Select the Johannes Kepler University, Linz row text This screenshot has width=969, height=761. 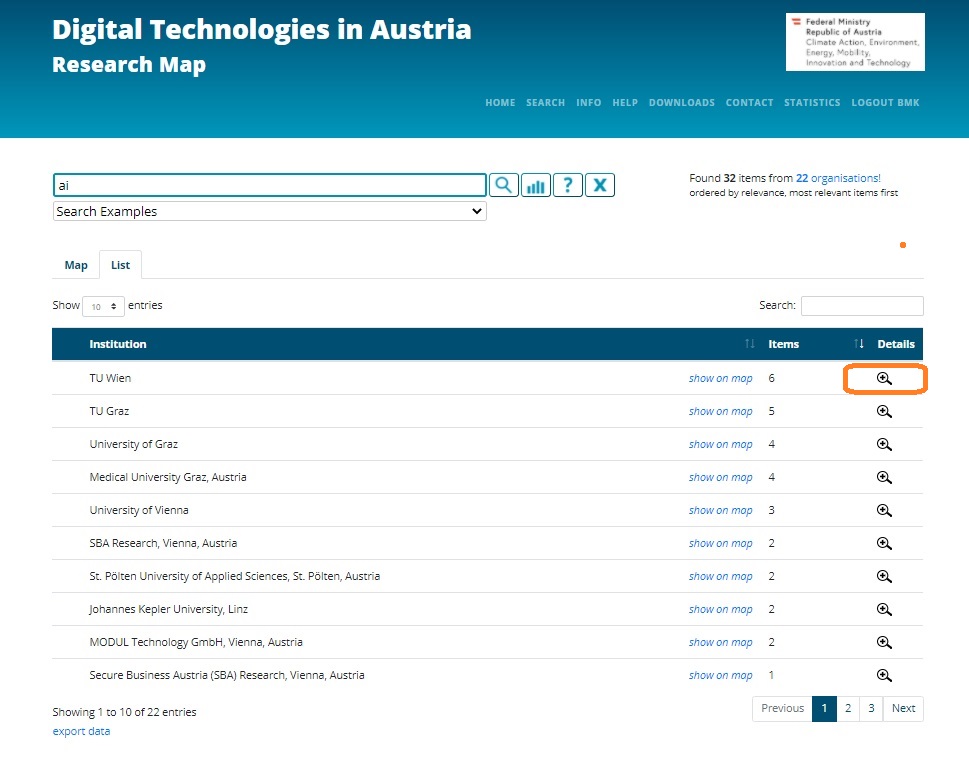click(168, 610)
